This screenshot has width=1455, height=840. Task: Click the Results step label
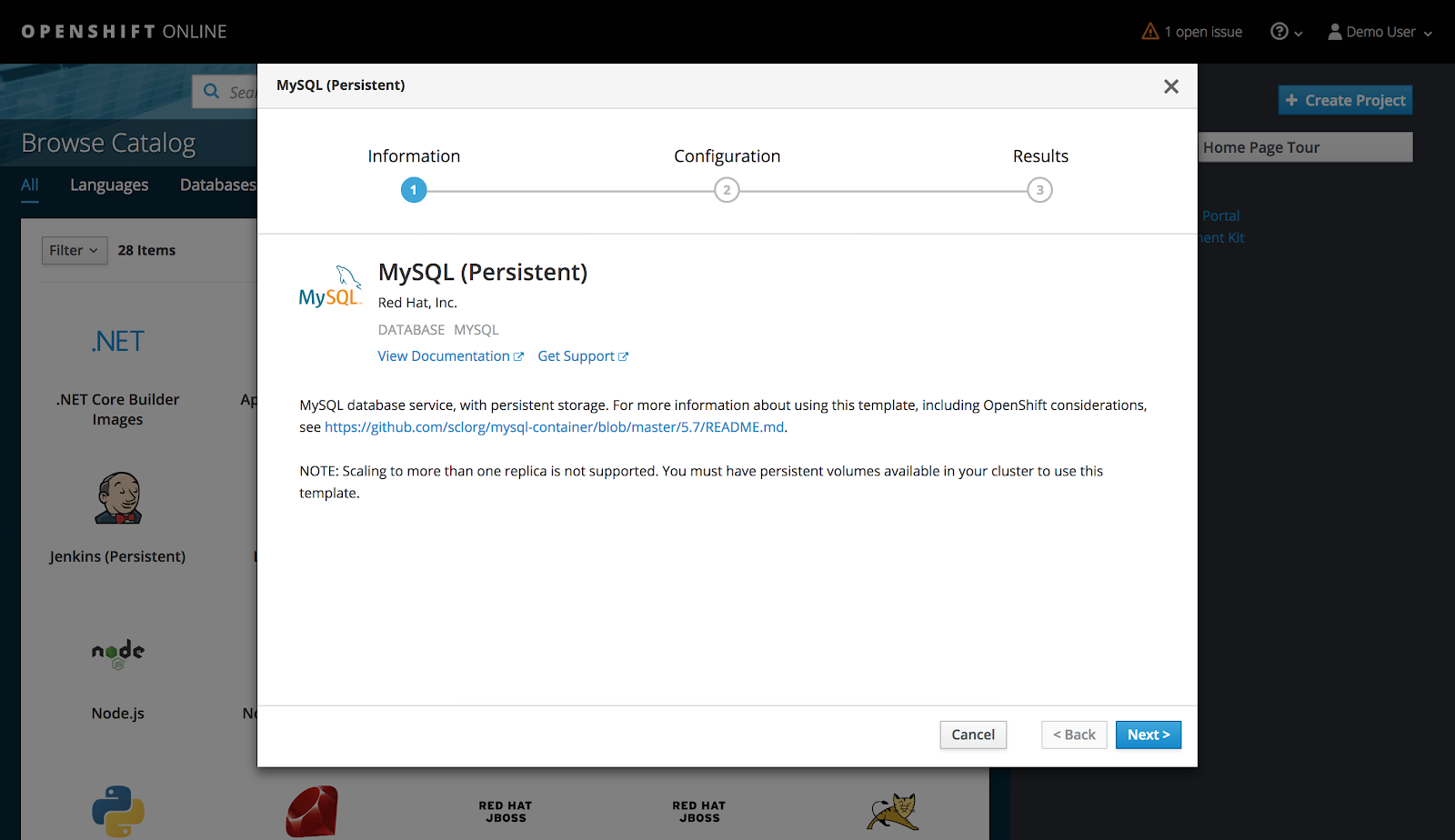click(1040, 156)
